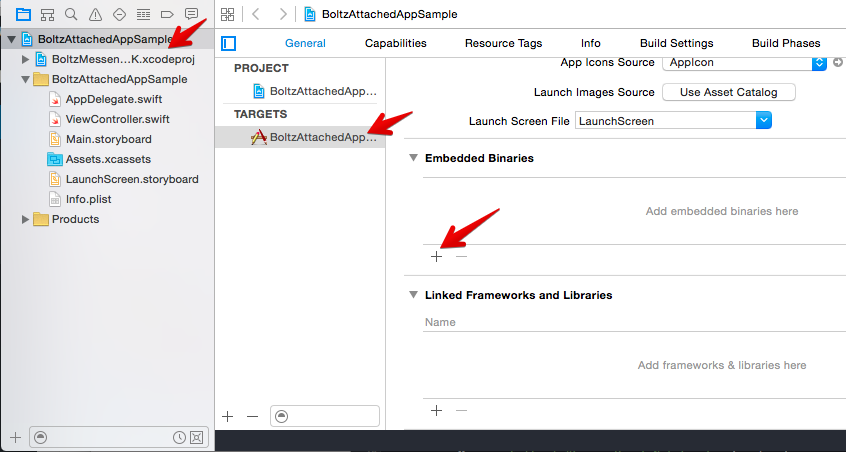Switch to the Build Settings tab
This screenshot has width=846, height=452.
click(677, 43)
